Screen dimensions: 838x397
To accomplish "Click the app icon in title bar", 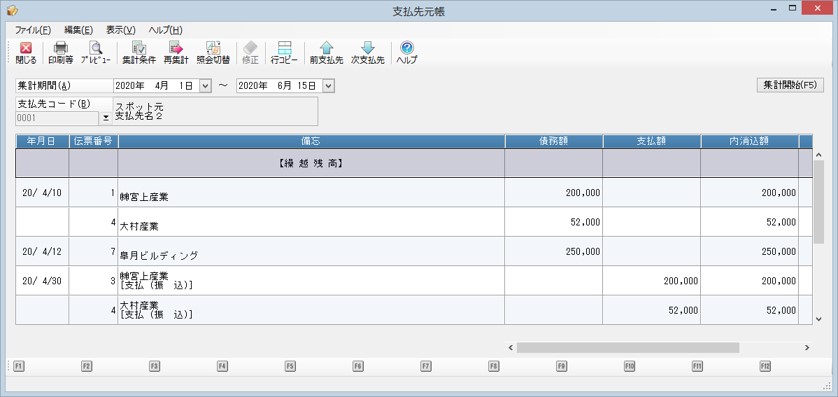I will (x=12, y=10).
